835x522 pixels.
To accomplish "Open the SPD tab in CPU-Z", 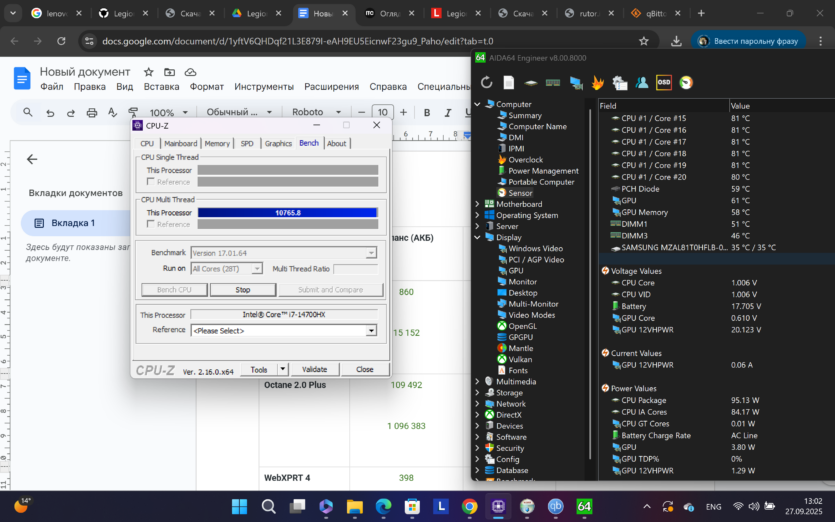I will coord(247,143).
